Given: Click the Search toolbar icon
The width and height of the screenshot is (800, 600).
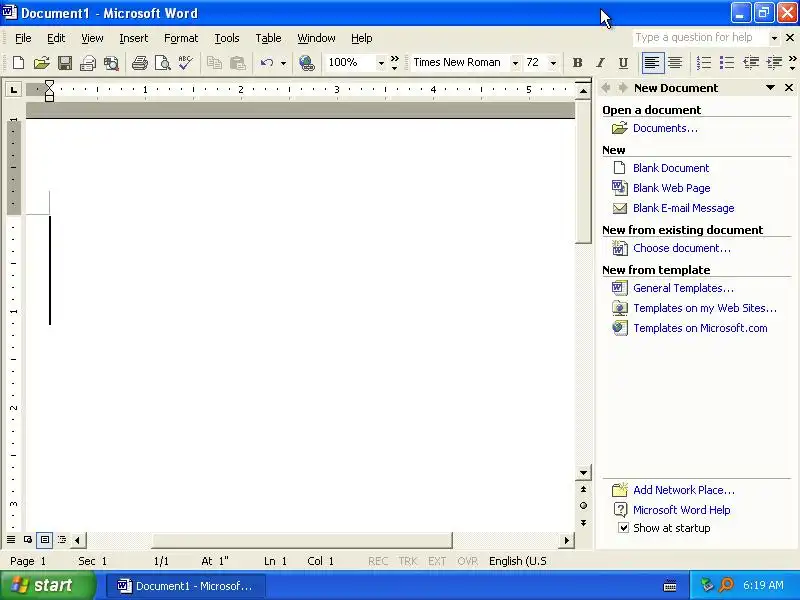Looking at the screenshot, I should [x=111, y=63].
